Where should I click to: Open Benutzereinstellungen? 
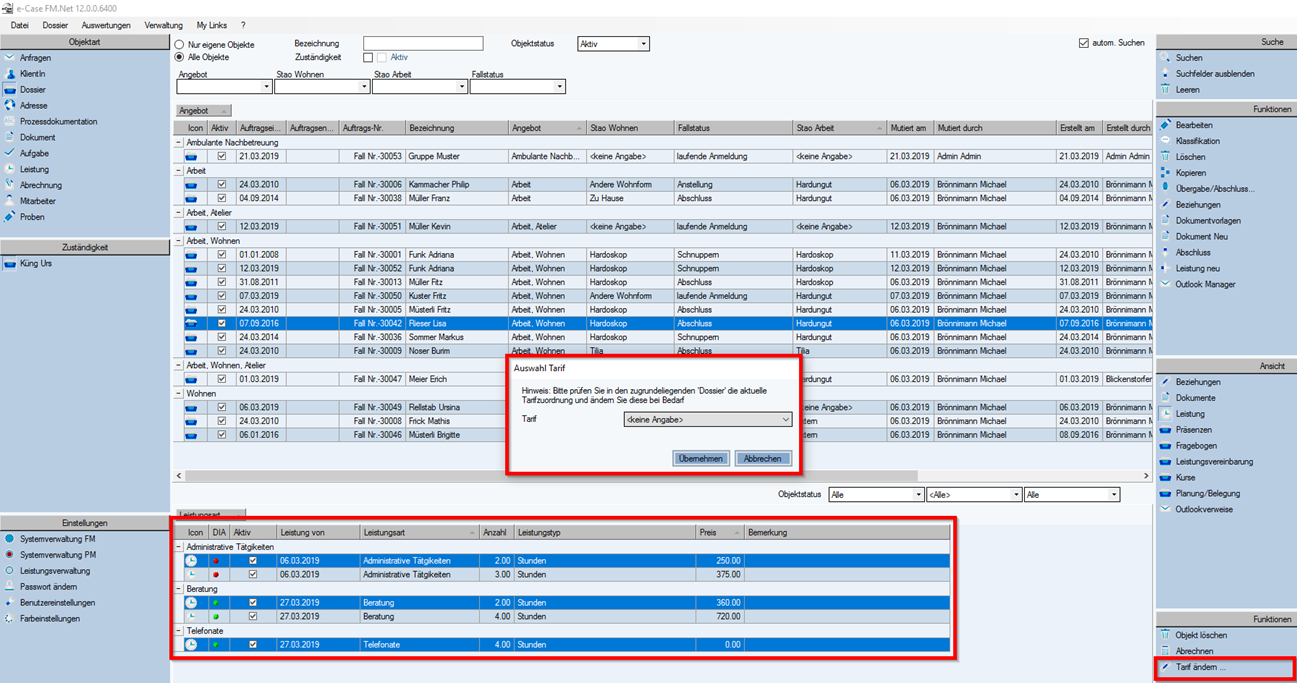tap(57, 603)
